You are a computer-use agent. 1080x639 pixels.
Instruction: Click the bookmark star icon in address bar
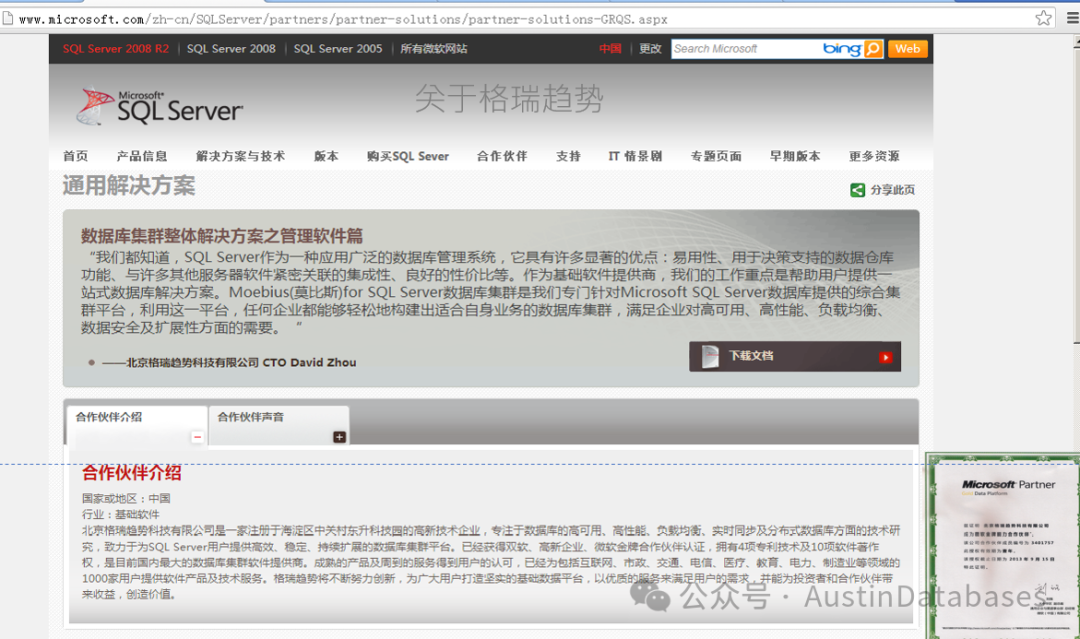pos(1043,18)
